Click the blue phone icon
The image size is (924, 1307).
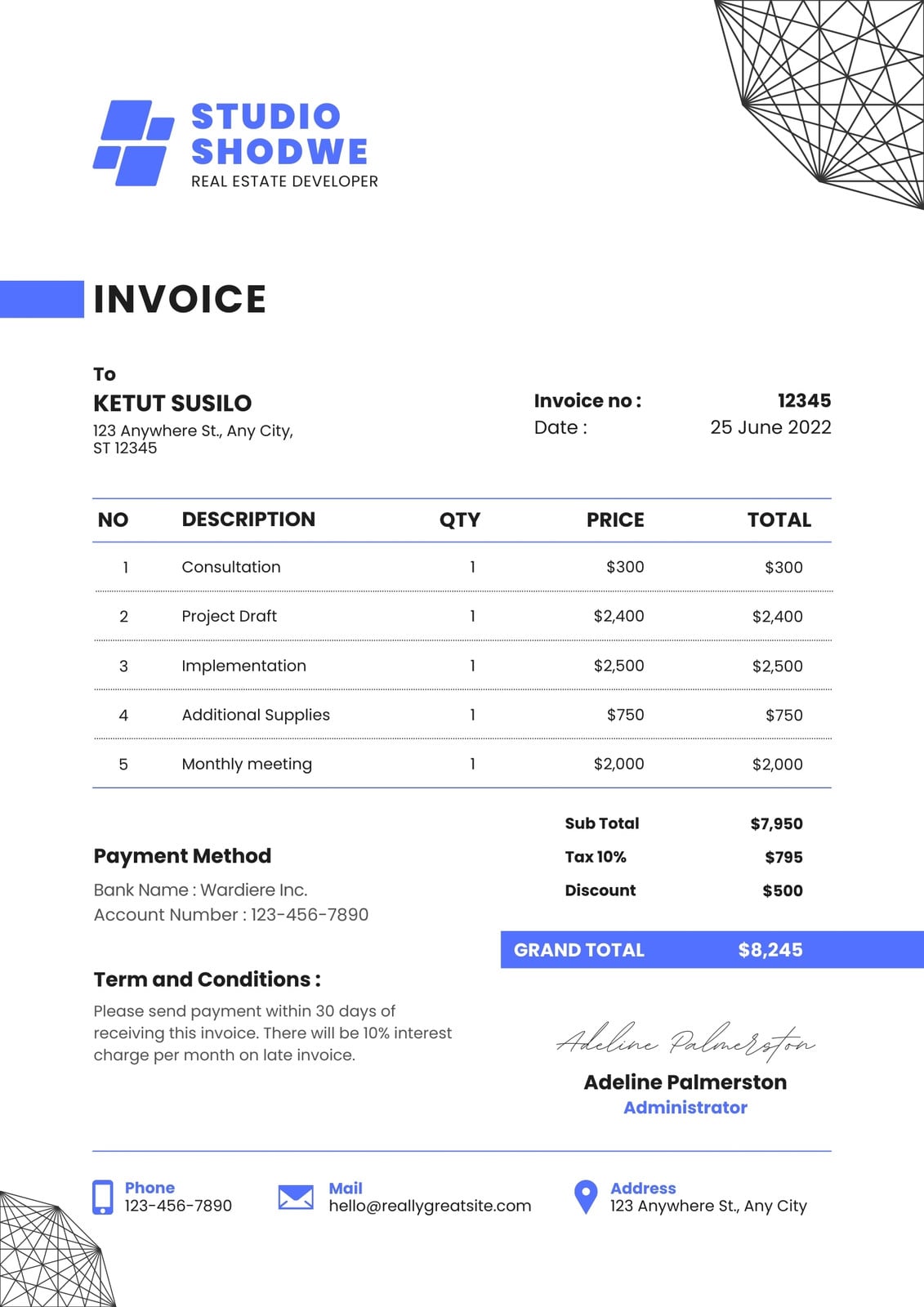click(x=103, y=1197)
